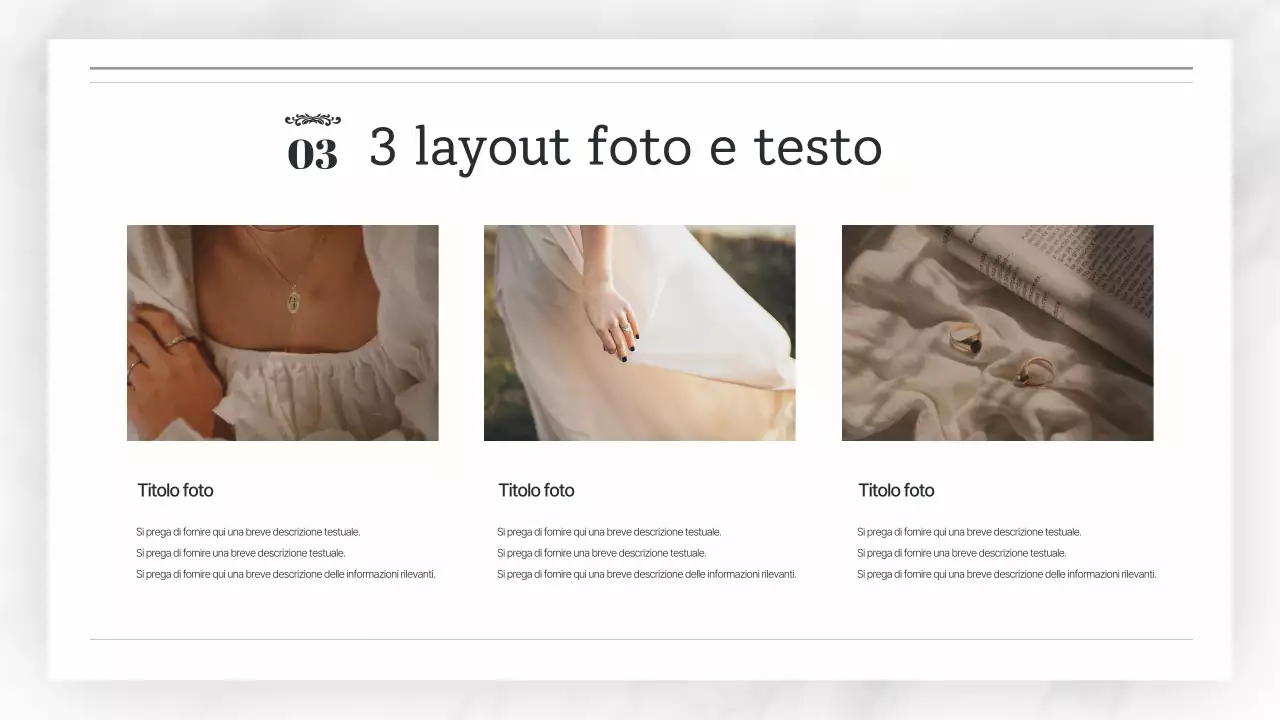Click the ornamental flourish above the 03
1280x720 pixels.
313,120
